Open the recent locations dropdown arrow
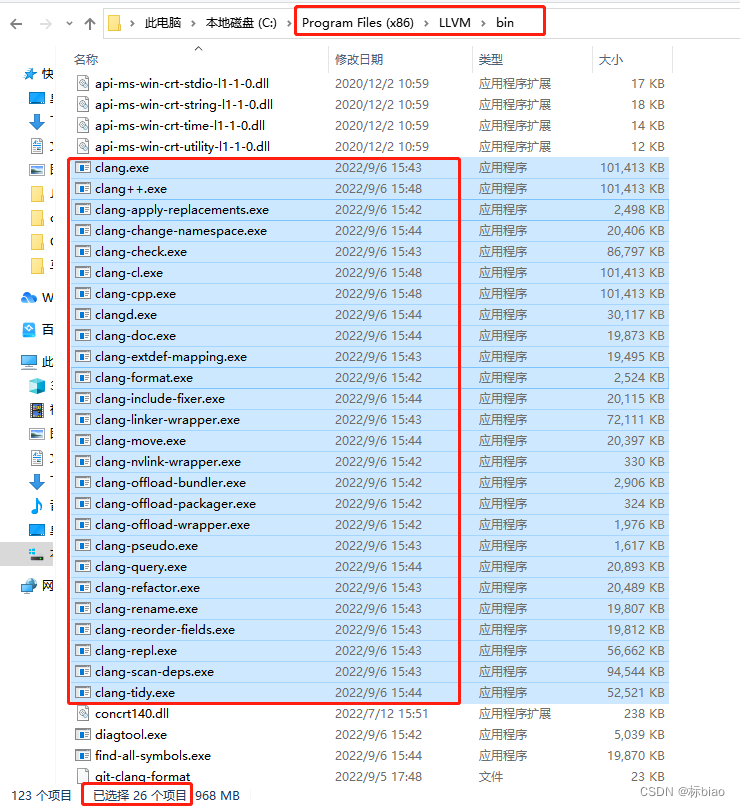This screenshot has width=740, height=807. click(x=69, y=24)
